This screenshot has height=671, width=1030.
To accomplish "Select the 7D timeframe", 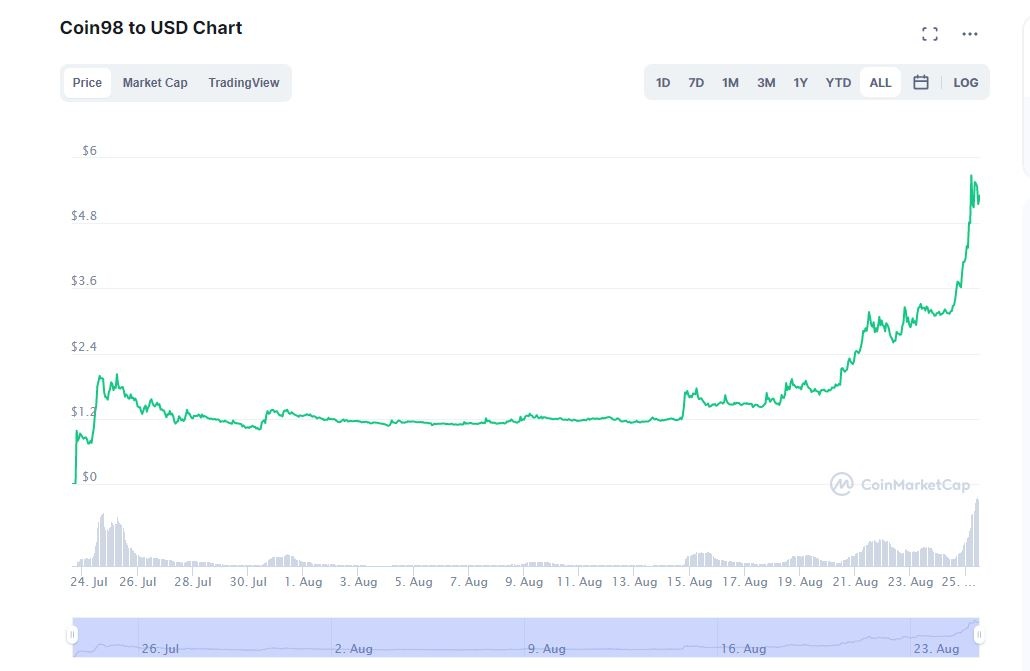I will click(x=696, y=82).
